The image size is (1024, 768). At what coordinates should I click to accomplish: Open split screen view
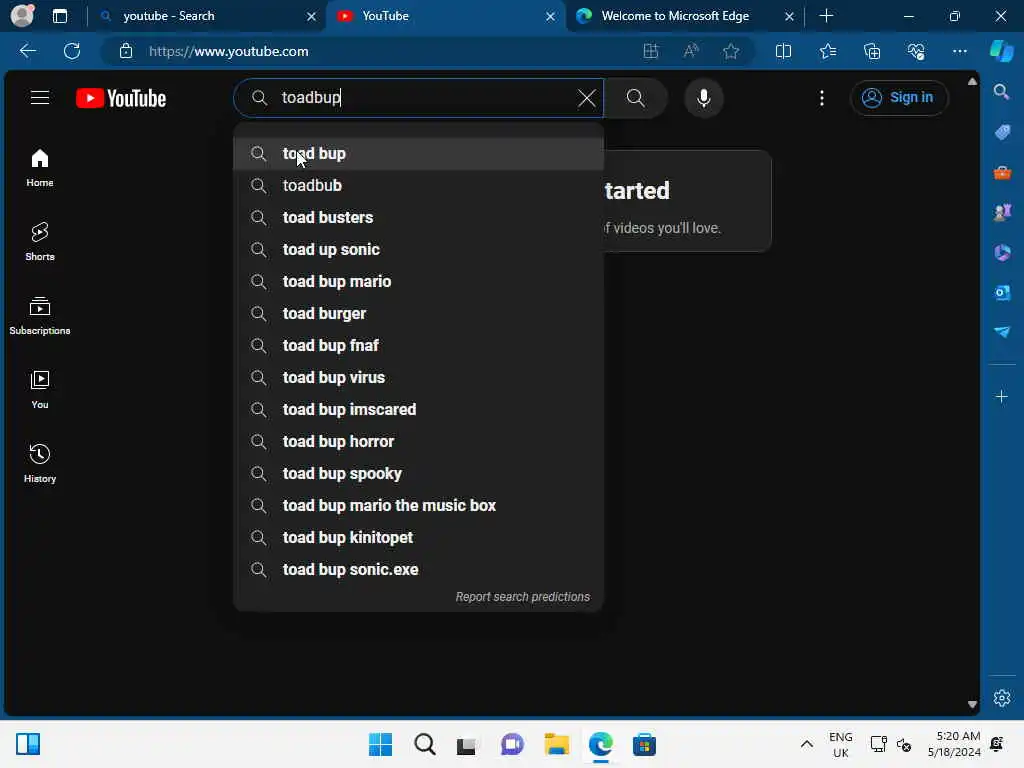coord(783,51)
